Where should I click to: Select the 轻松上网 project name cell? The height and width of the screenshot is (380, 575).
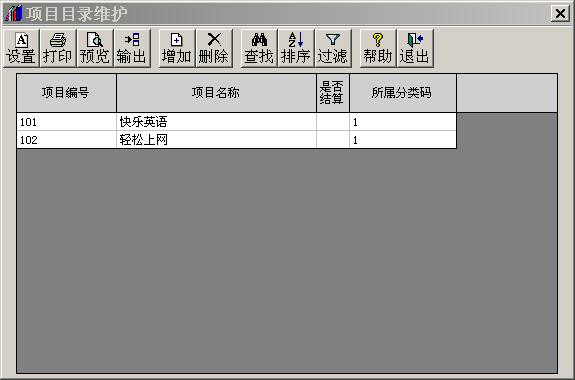(216, 139)
